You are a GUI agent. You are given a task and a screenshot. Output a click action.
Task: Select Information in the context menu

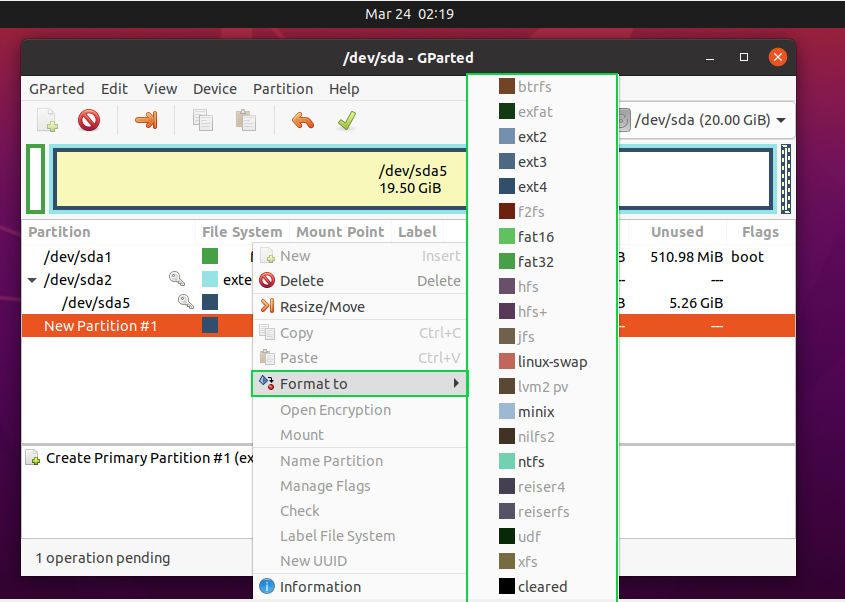(x=360, y=586)
